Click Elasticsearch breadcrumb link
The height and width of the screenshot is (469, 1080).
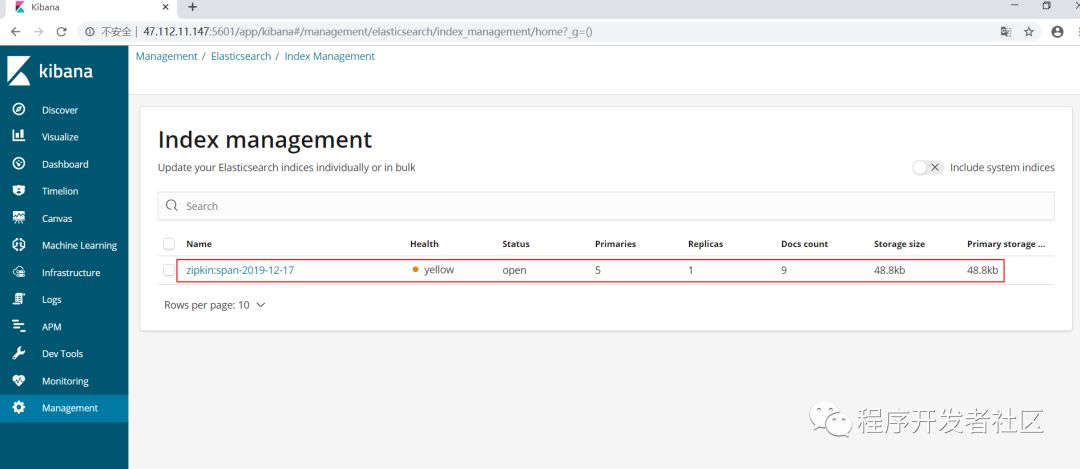[241, 56]
